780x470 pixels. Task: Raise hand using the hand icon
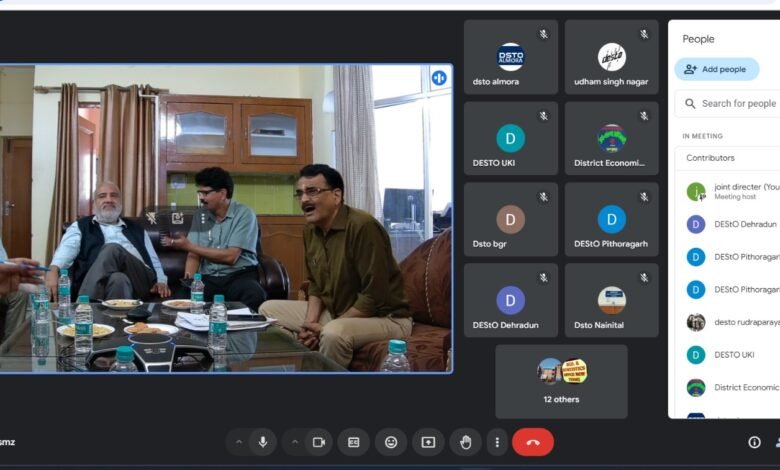[x=465, y=442]
